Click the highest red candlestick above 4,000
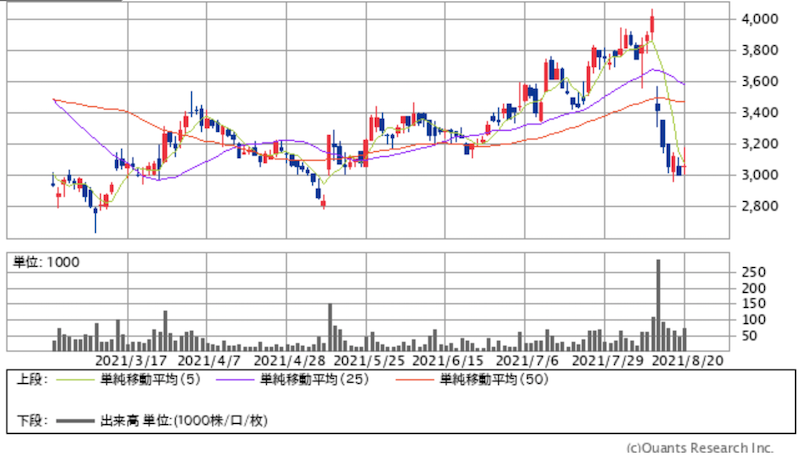The image size is (800, 459). point(652,23)
